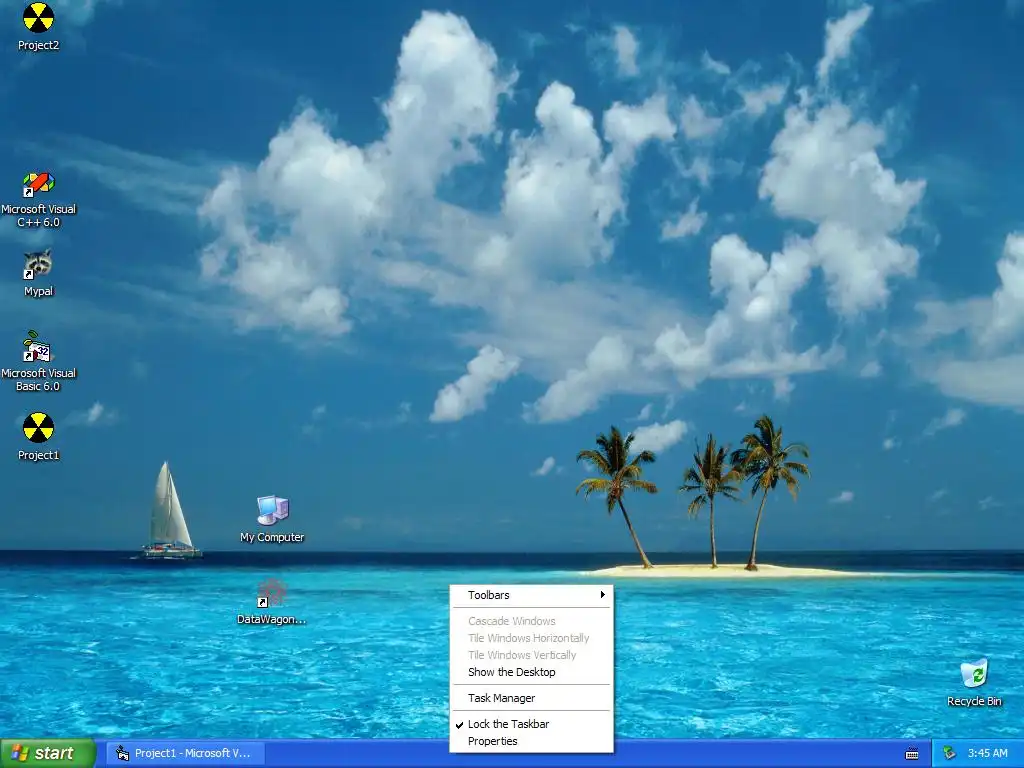Expand the Toolbars submenu

532,595
